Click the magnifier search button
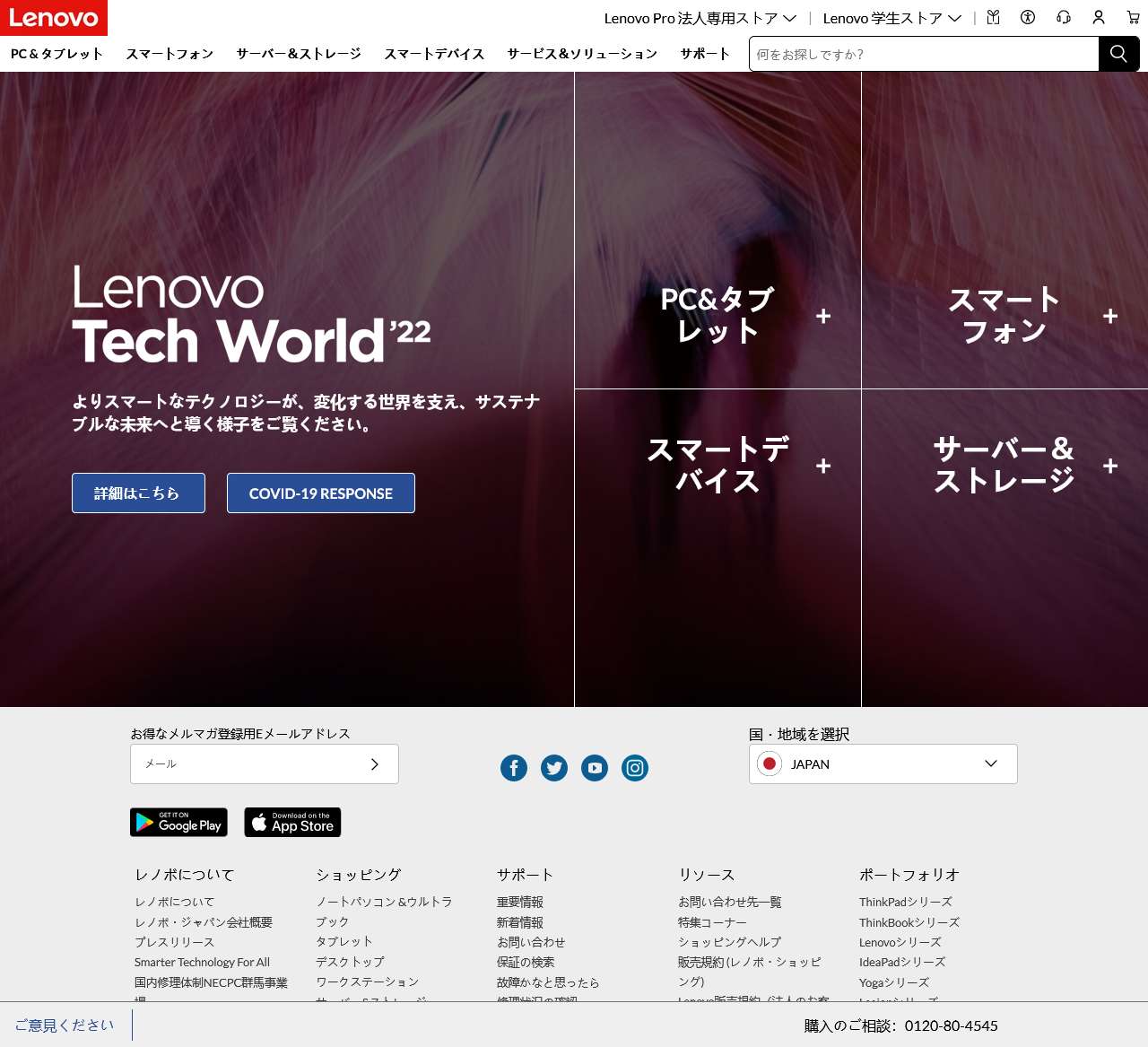 click(1118, 54)
